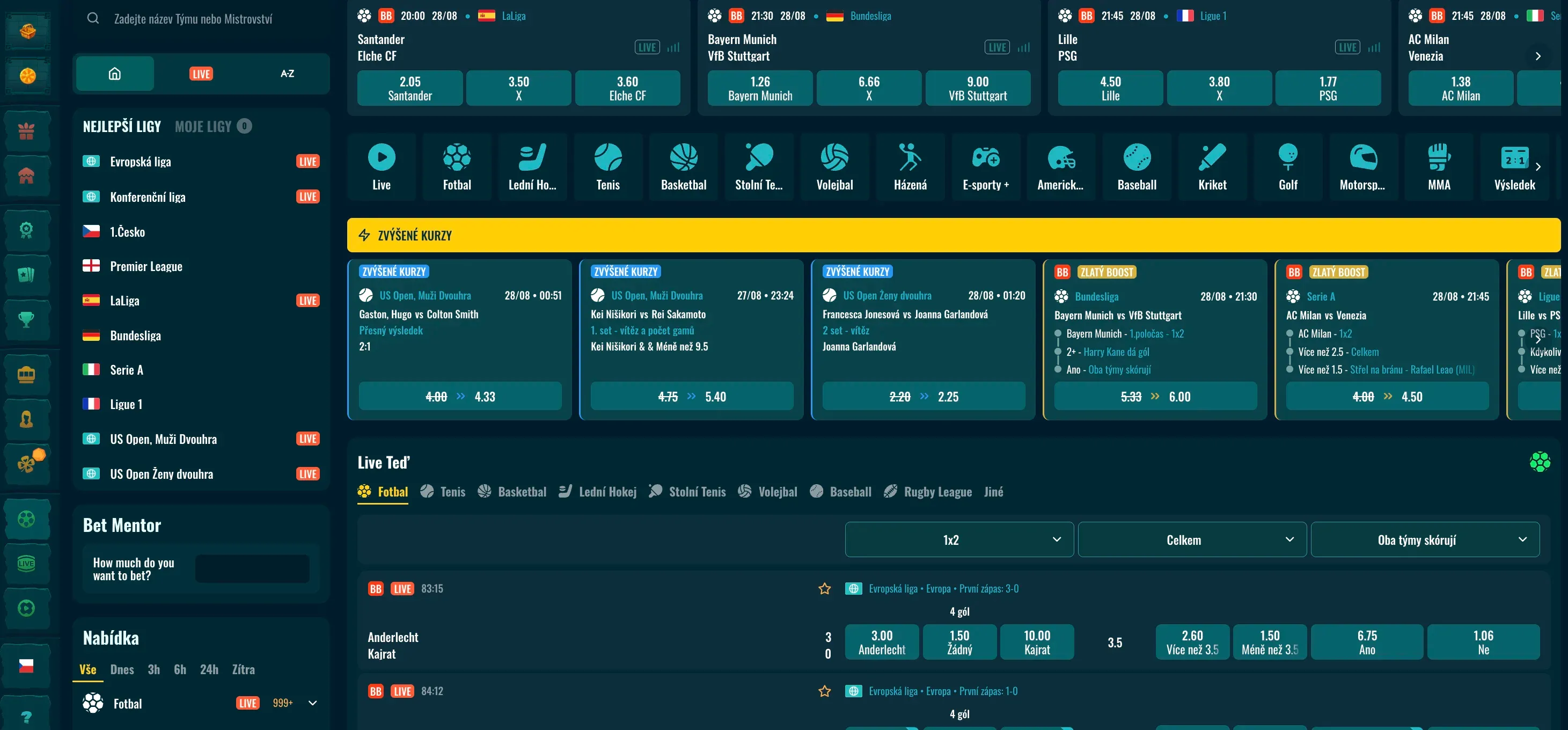This screenshot has width=1568, height=730.
Task: Open Serie A in best leagues list
Action: tap(201, 370)
